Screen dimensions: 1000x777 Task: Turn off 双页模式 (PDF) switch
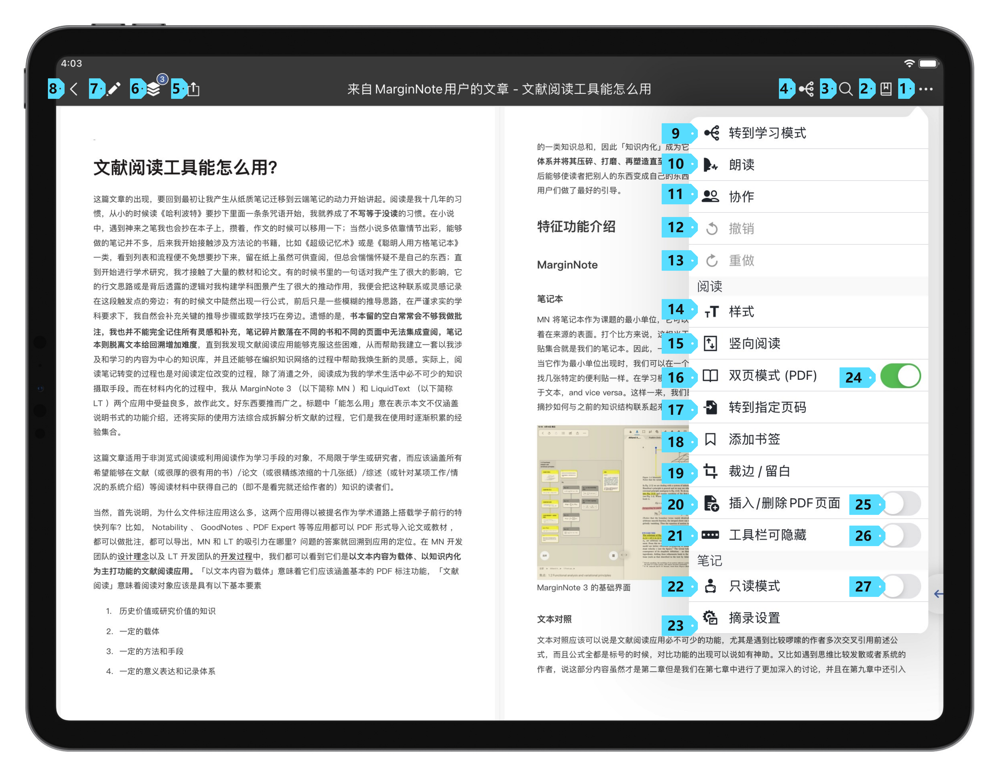point(900,376)
